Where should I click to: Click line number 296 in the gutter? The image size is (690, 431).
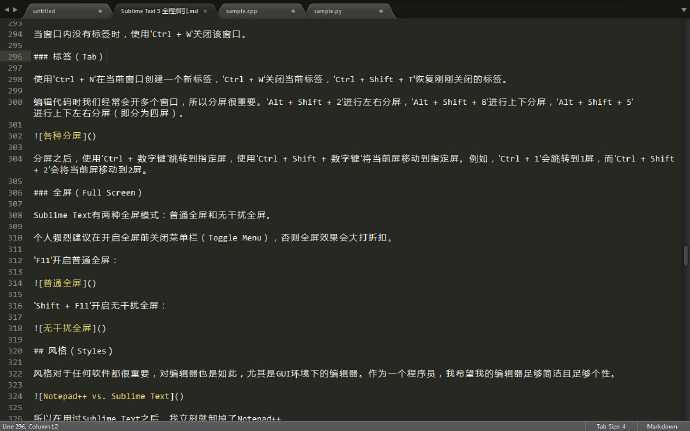click(15, 56)
